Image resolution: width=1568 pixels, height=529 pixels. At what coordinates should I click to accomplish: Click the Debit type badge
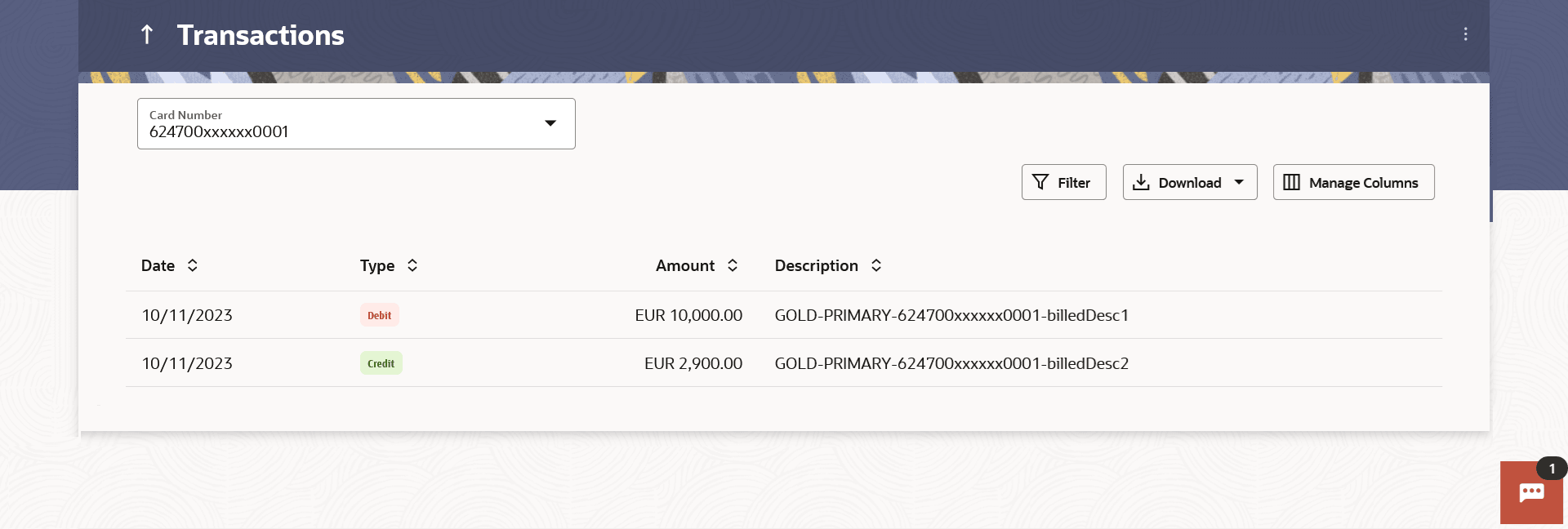pos(379,315)
